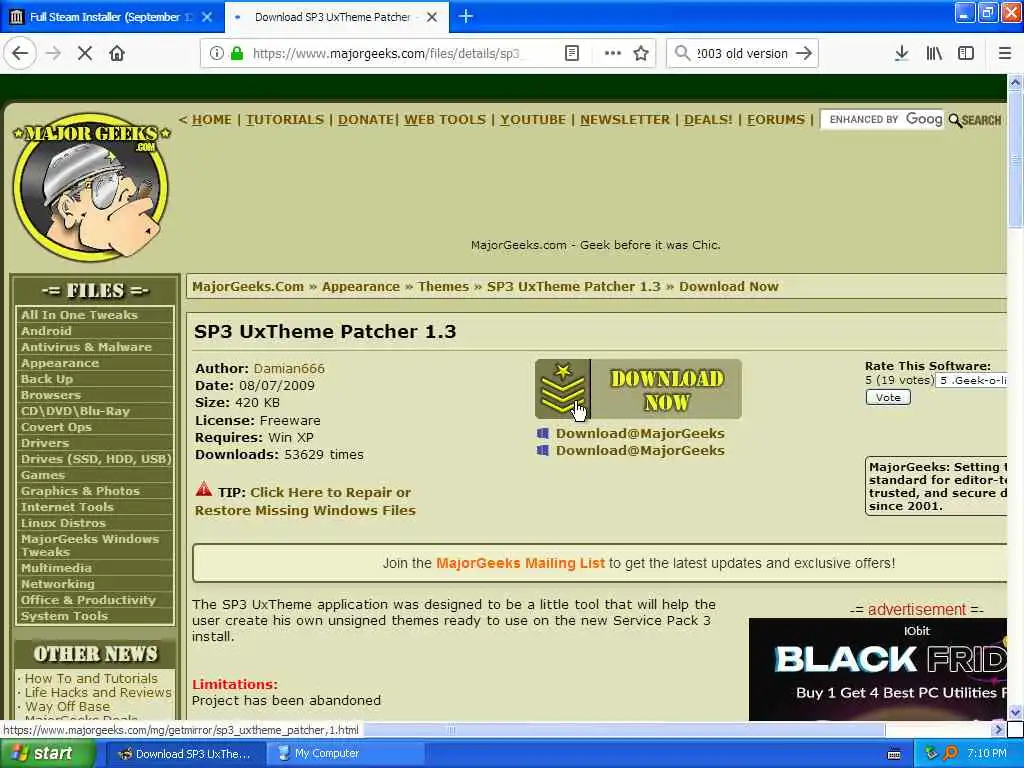
Task: Open the FORUMS menu link
Action: click(x=776, y=120)
